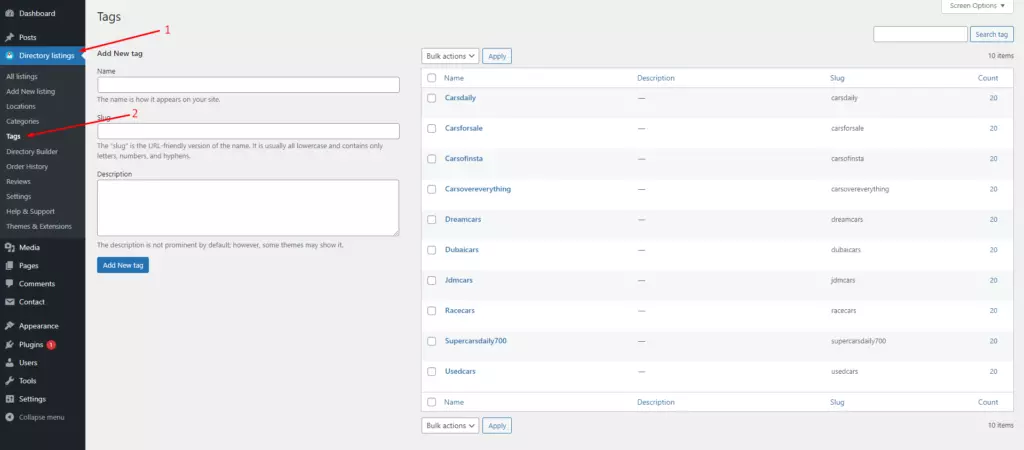Image resolution: width=1024 pixels, height=450 pixels.
Task: Click the Comments bubble icon
Action: tap(10, 284)
